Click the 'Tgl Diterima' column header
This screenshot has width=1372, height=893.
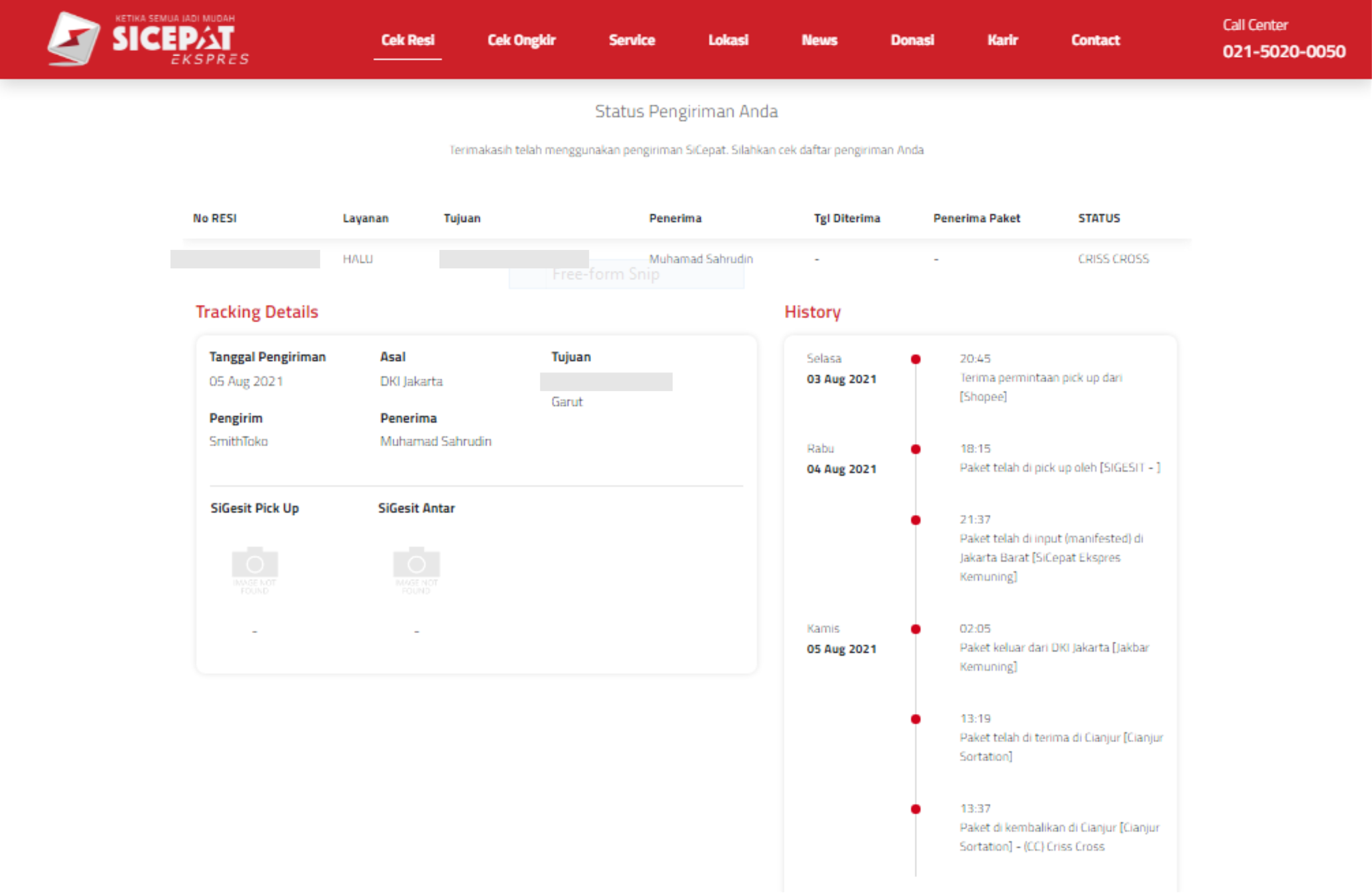pyautogui.click(x=847, y=218)
